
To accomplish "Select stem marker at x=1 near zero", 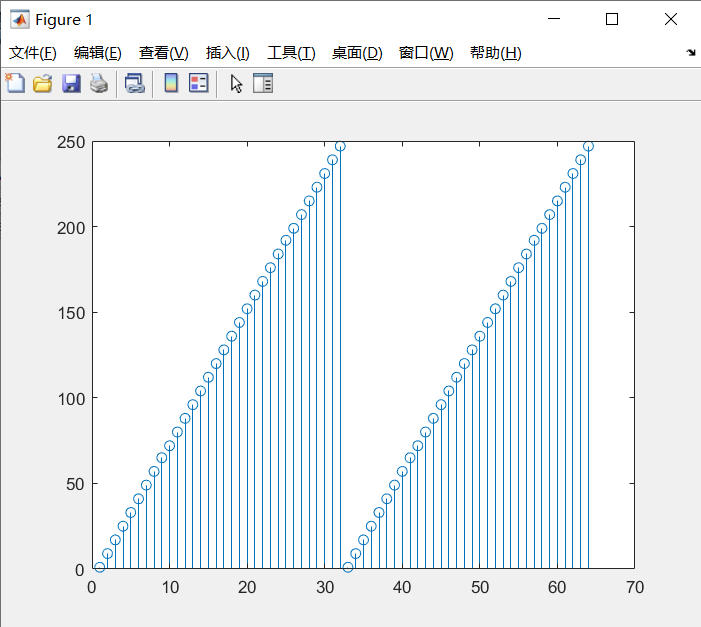I will tap(100, 567).
